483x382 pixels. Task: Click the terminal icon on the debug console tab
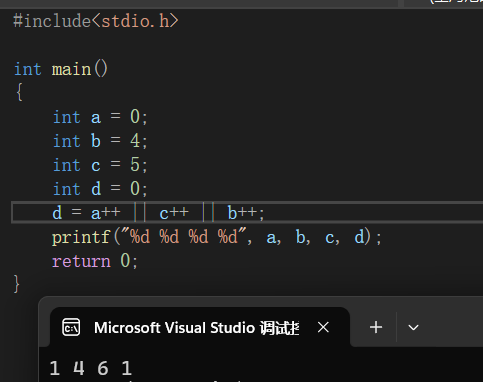click(x=71, y=327)
